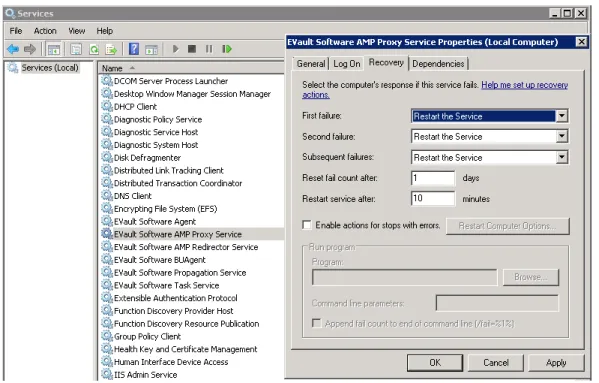
Task: Sort by the Name column header
Action: (x=190, y=68)
